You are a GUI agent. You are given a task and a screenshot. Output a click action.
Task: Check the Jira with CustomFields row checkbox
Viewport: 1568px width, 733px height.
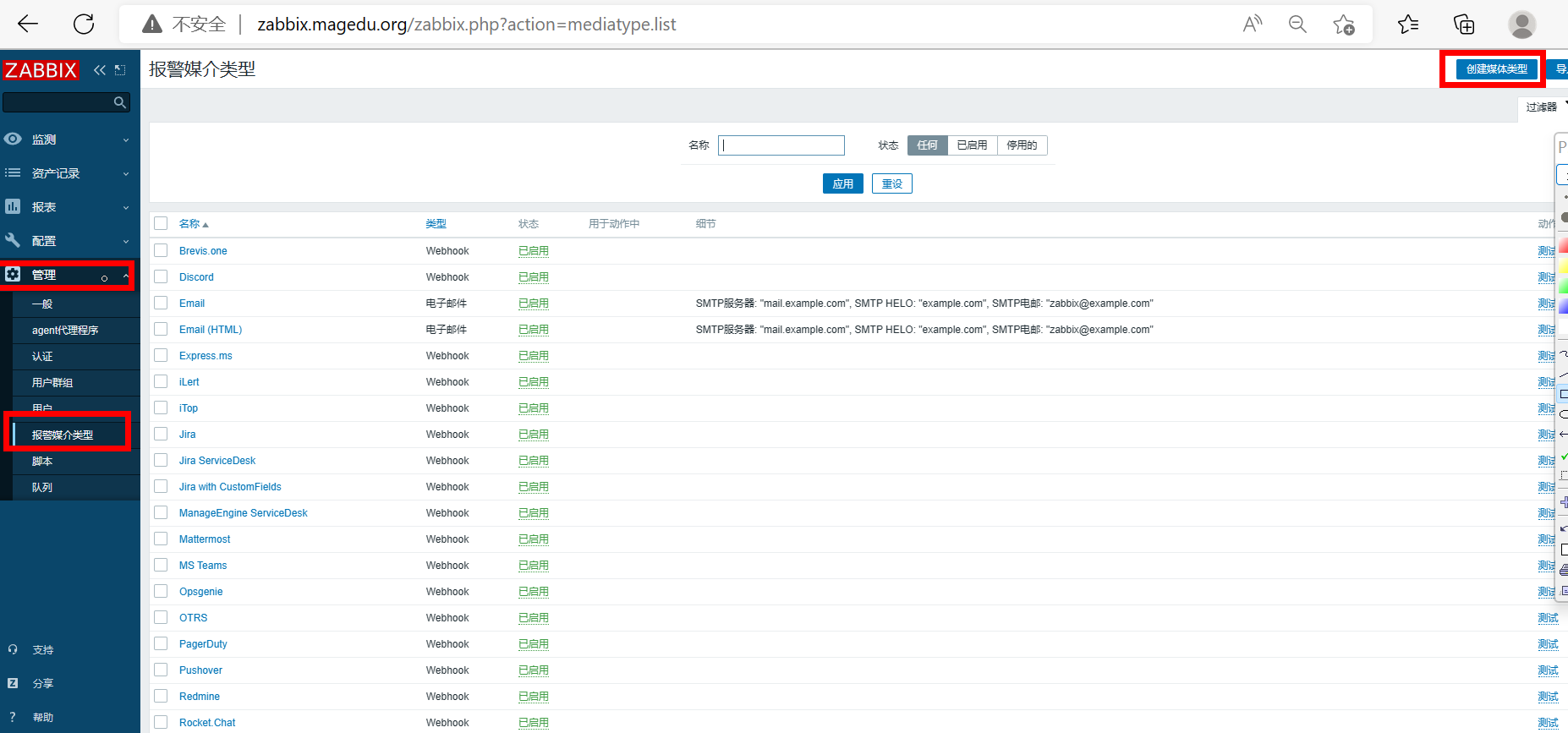click(161, 486)
